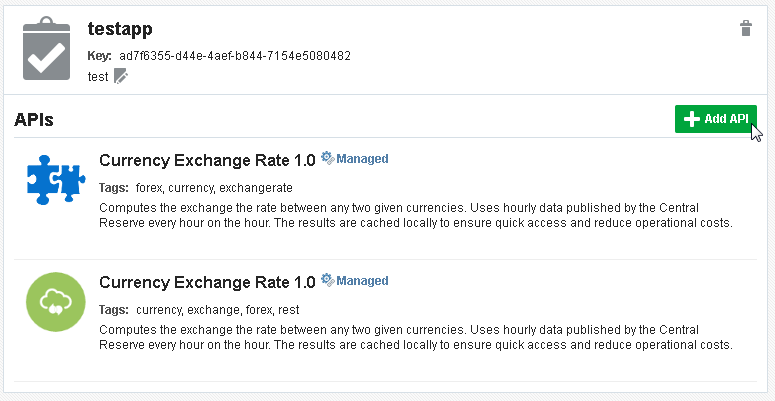
Task: Click the tags currency, exchange, forex, rest
Action: pyautogui.click(x=217, y=310)
